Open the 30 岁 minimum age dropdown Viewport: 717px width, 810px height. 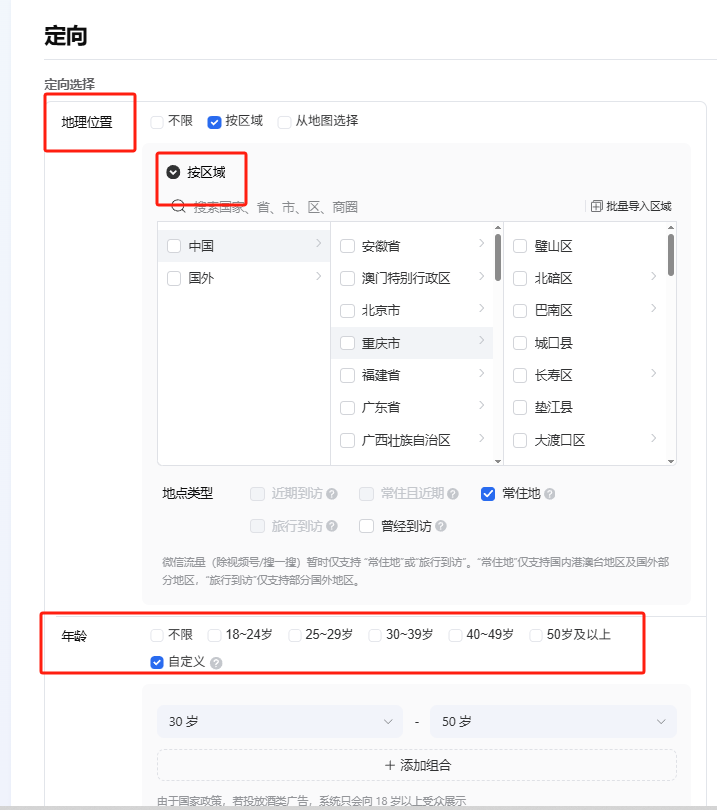279,722
